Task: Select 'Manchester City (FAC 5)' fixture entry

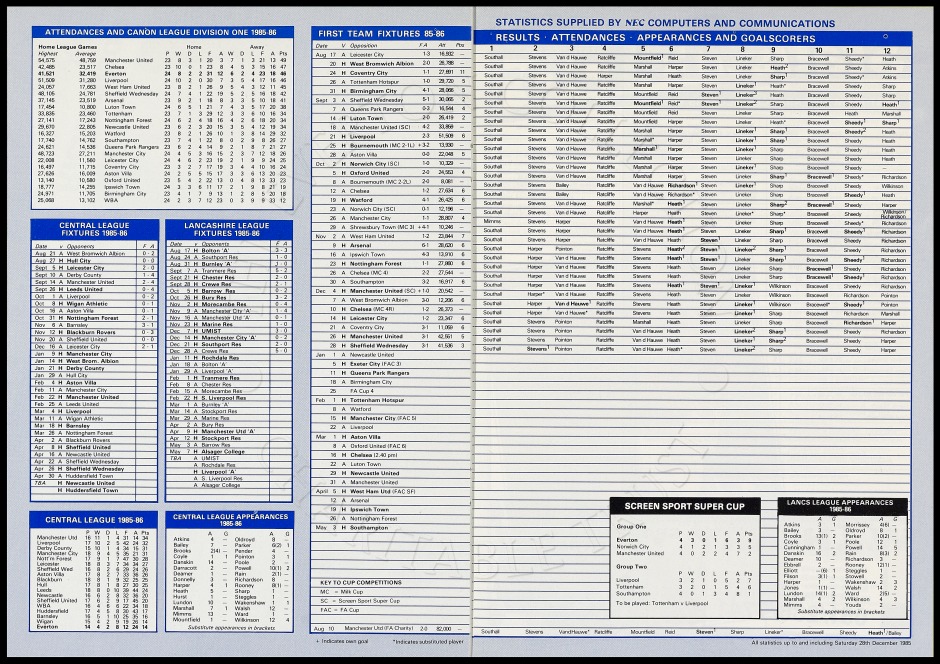Action: coord(383,418)
